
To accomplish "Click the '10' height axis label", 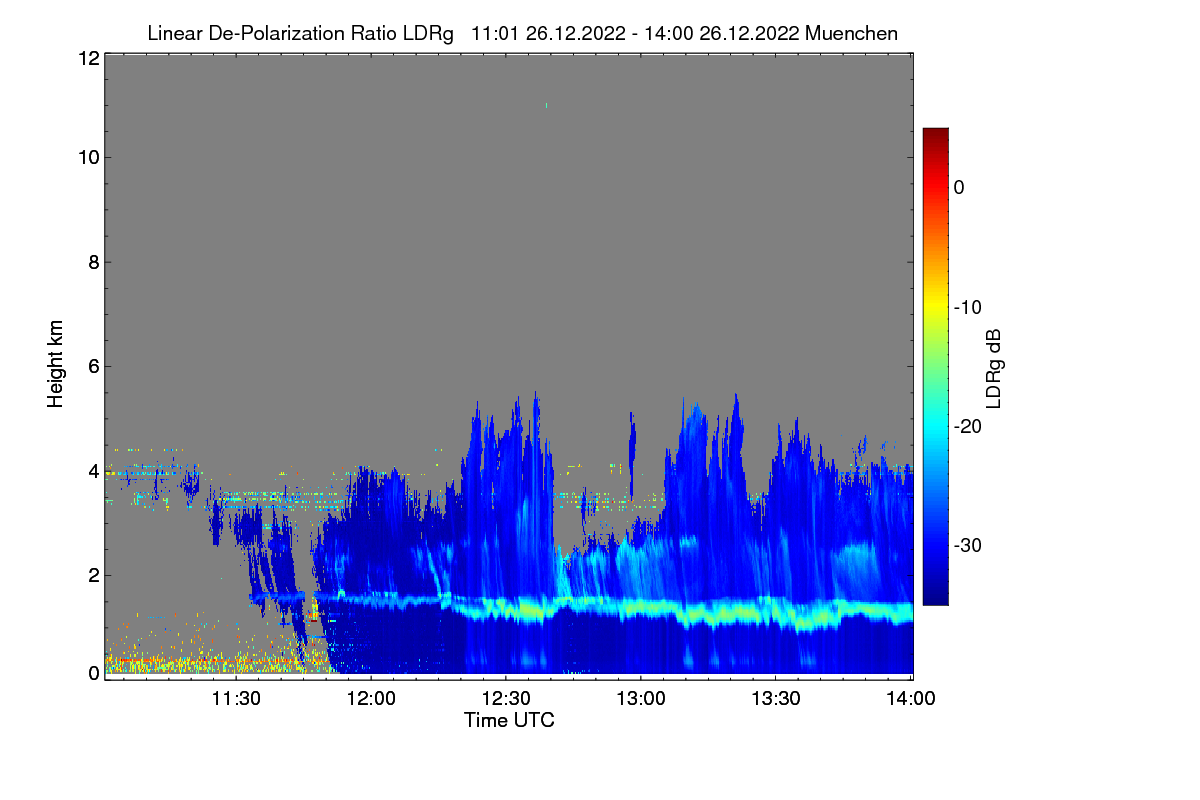I will [87, 158].
